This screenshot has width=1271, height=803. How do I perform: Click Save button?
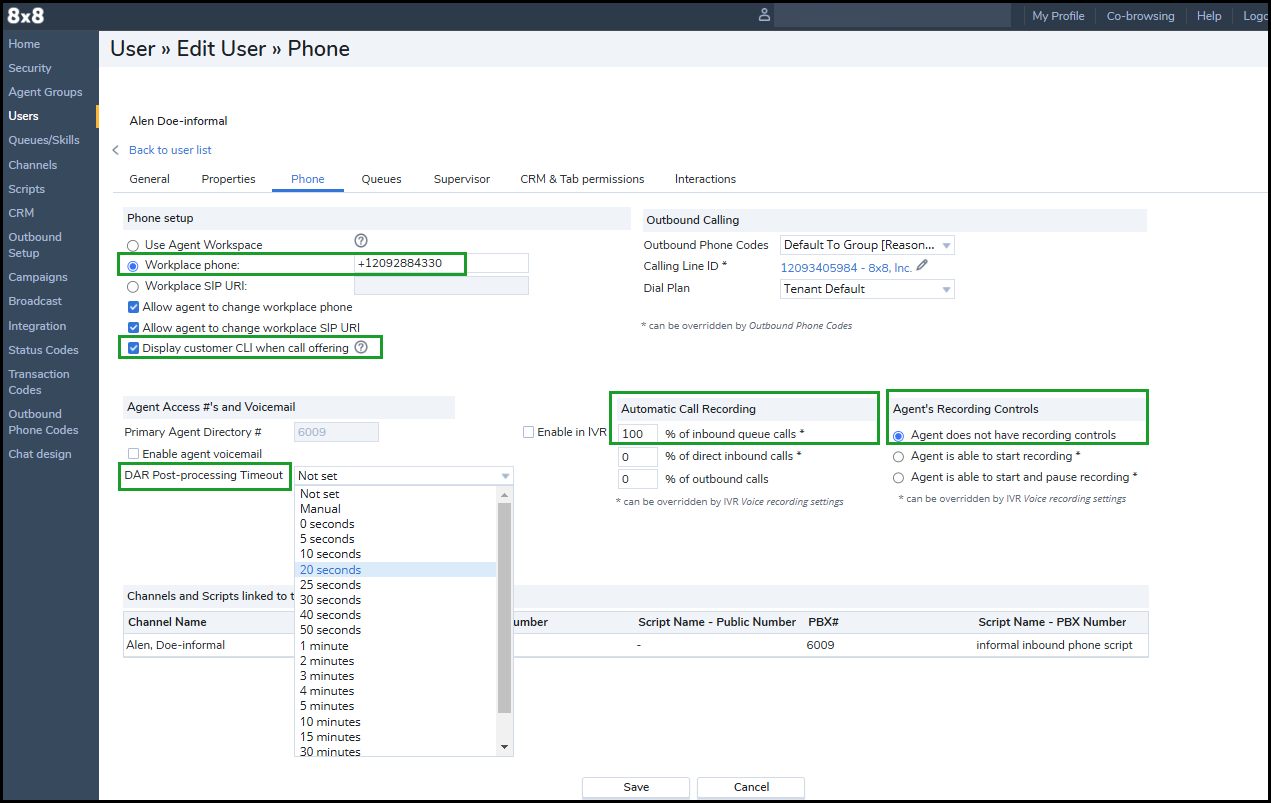pos(636,787)
